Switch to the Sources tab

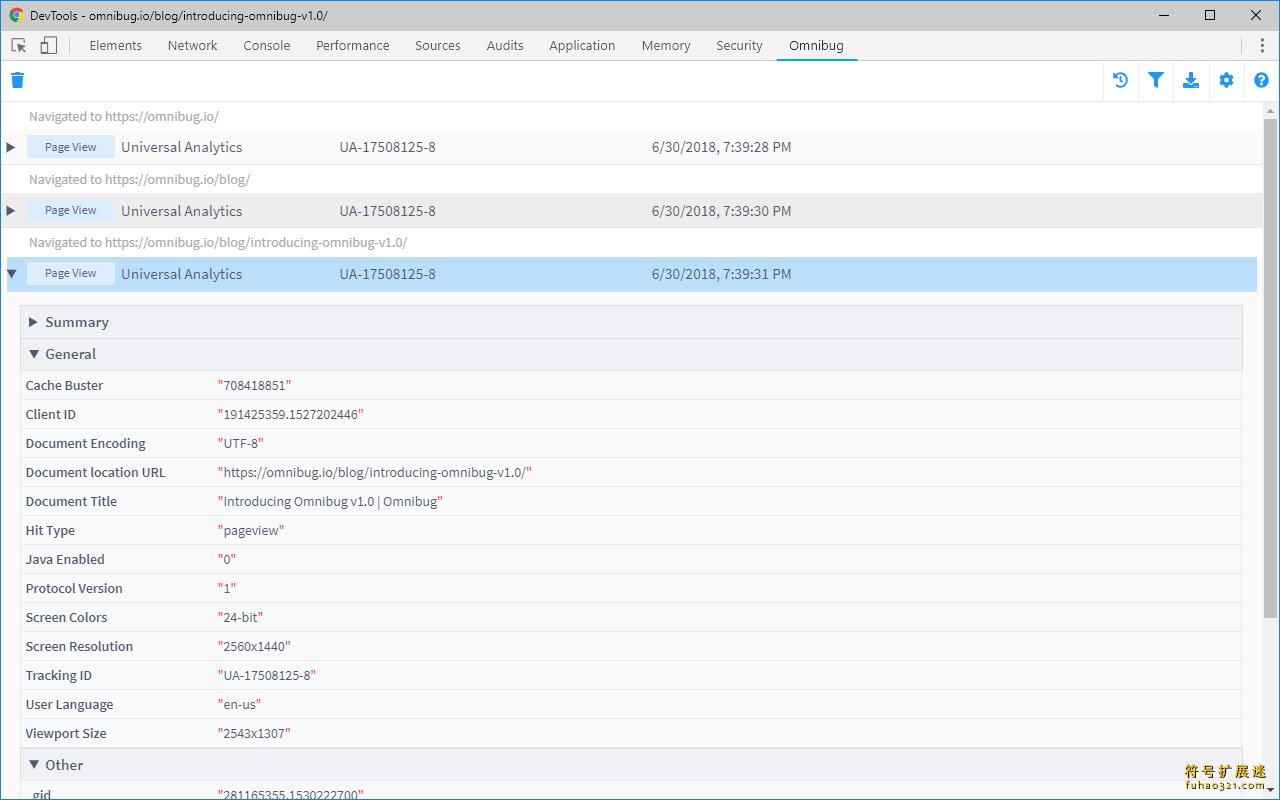(x=438, y=45)
